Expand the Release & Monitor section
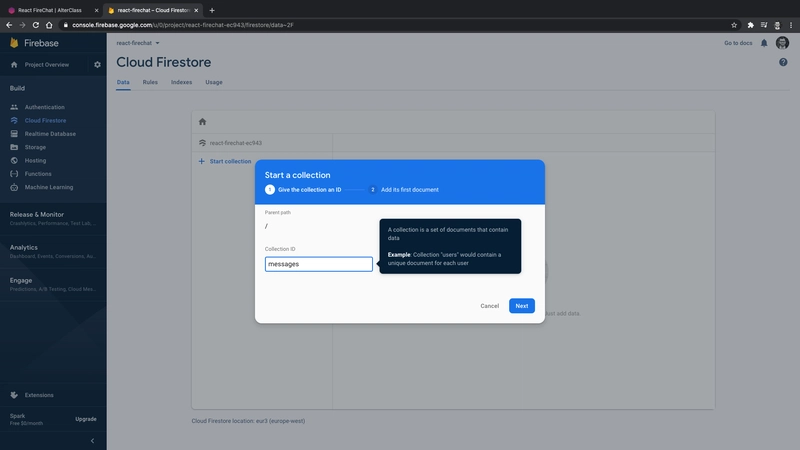Screen dimensions: 800x450 [x=53, y=218]
